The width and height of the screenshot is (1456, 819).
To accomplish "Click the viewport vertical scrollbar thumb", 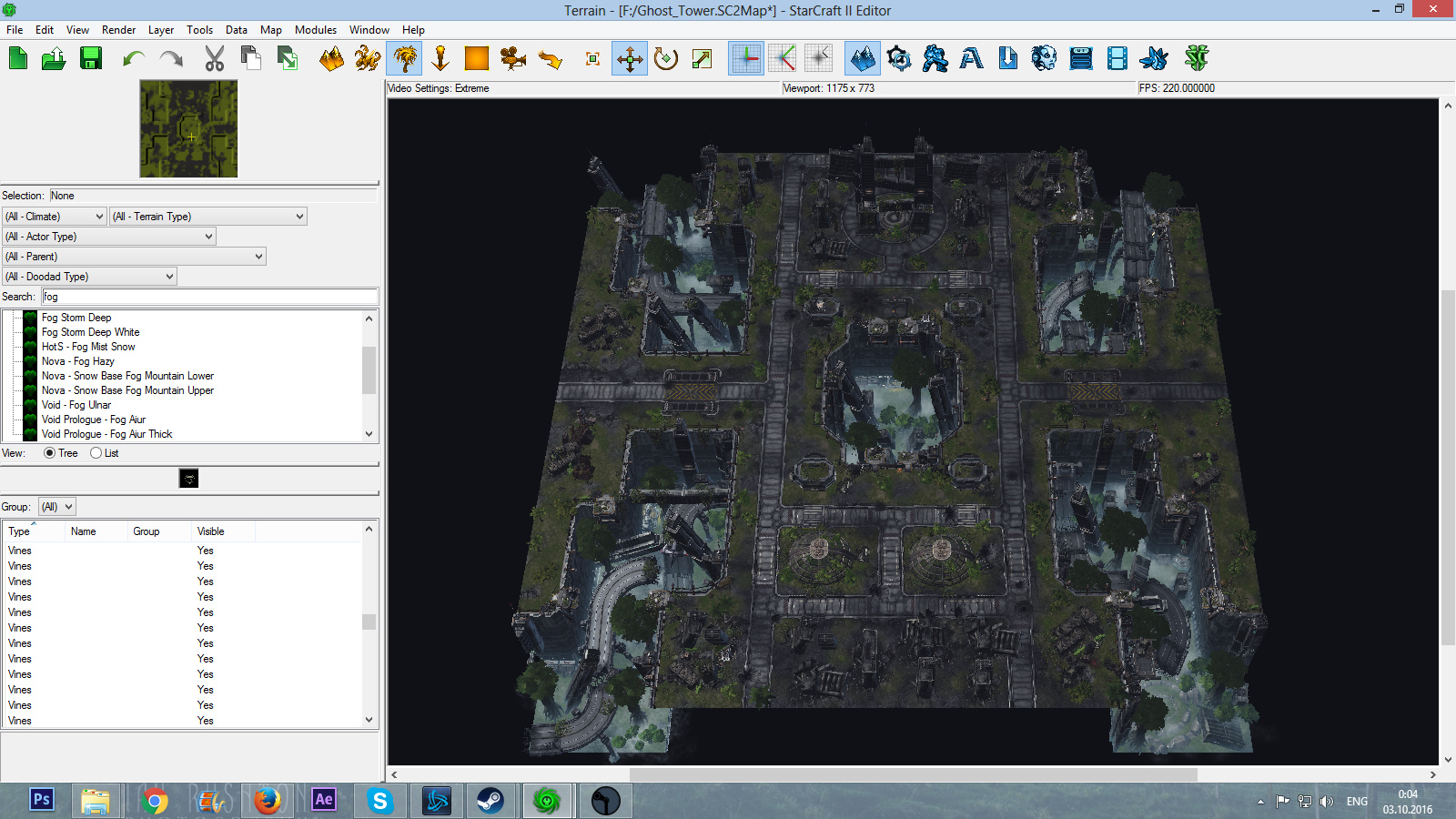I will [1447, 468].
